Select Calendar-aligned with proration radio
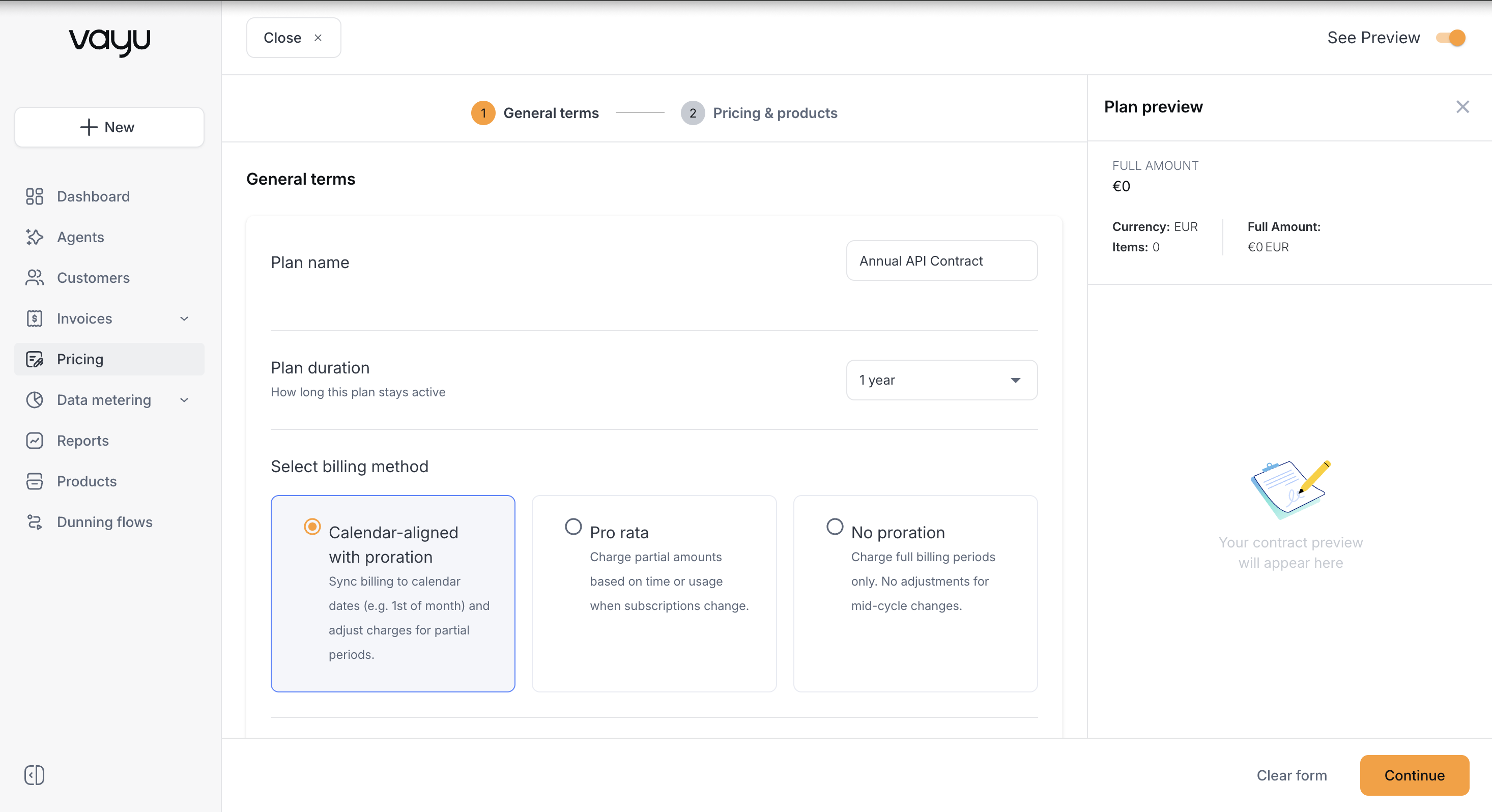 312,527
